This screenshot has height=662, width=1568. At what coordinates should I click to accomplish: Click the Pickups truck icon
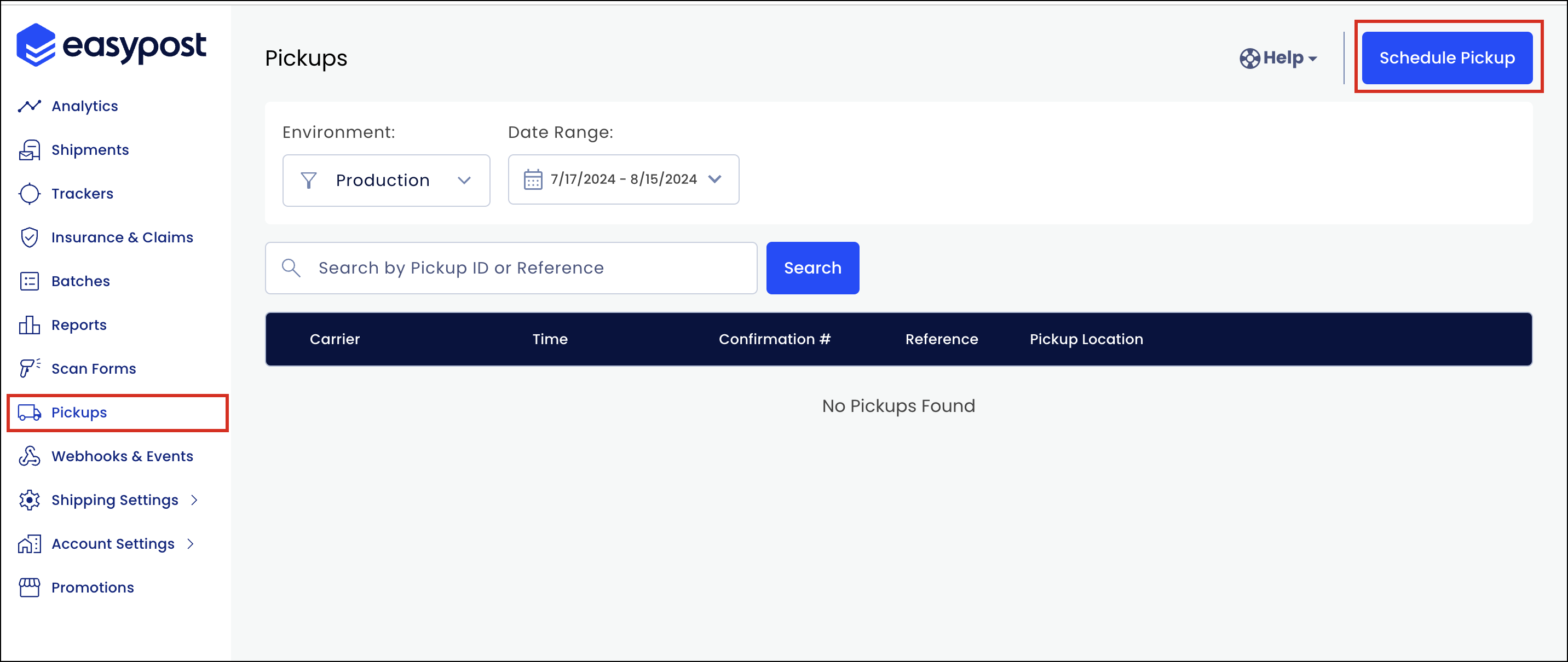click(x=29, y=413)
